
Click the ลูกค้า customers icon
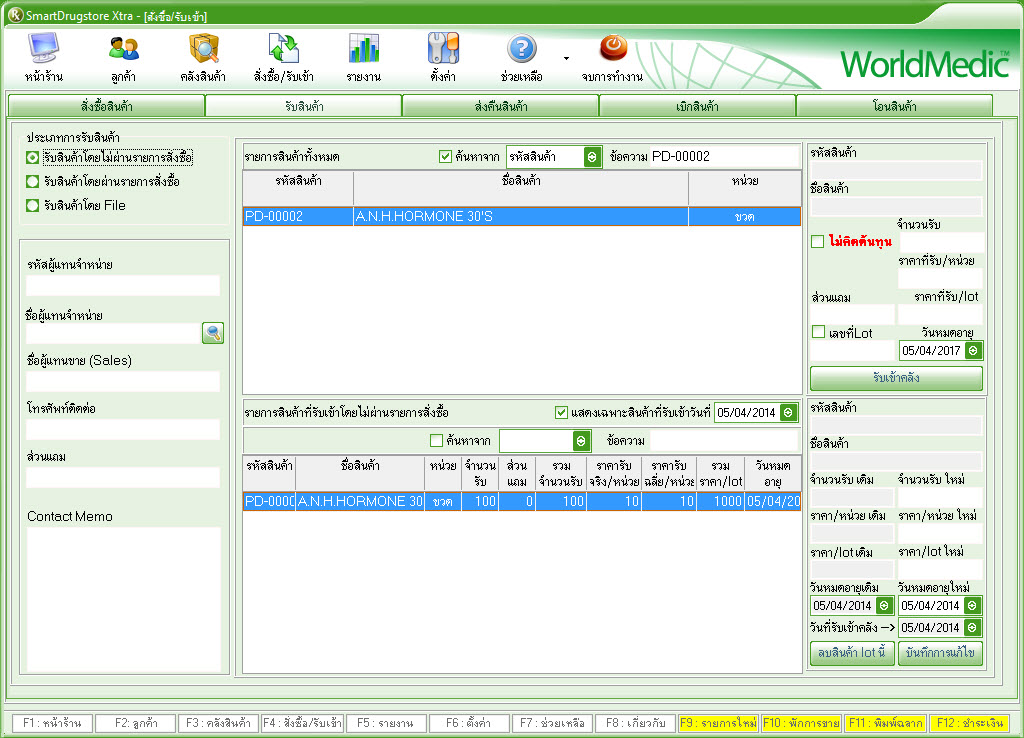click(124, 49)
